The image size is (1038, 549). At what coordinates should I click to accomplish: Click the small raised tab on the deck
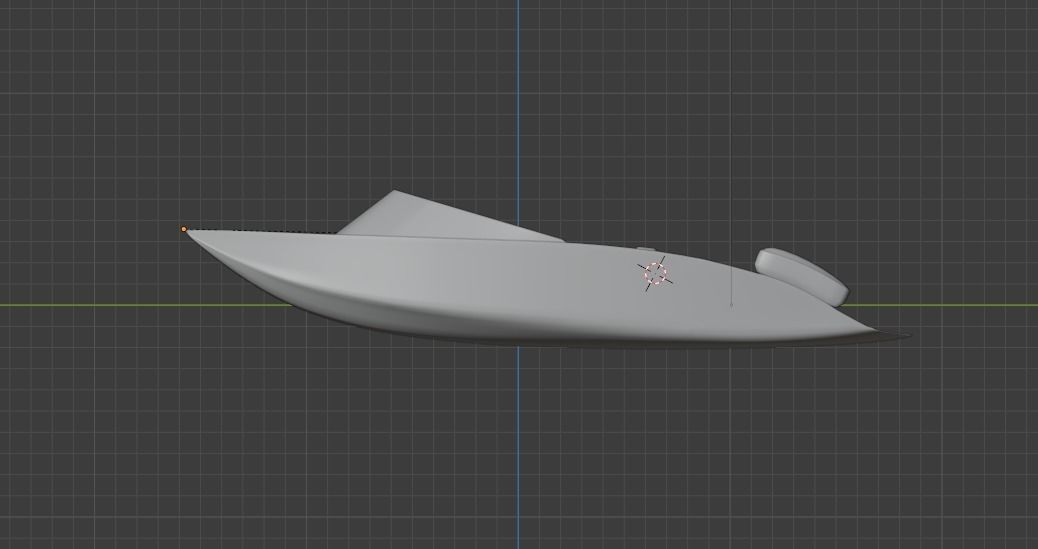(x=645, y=249)
